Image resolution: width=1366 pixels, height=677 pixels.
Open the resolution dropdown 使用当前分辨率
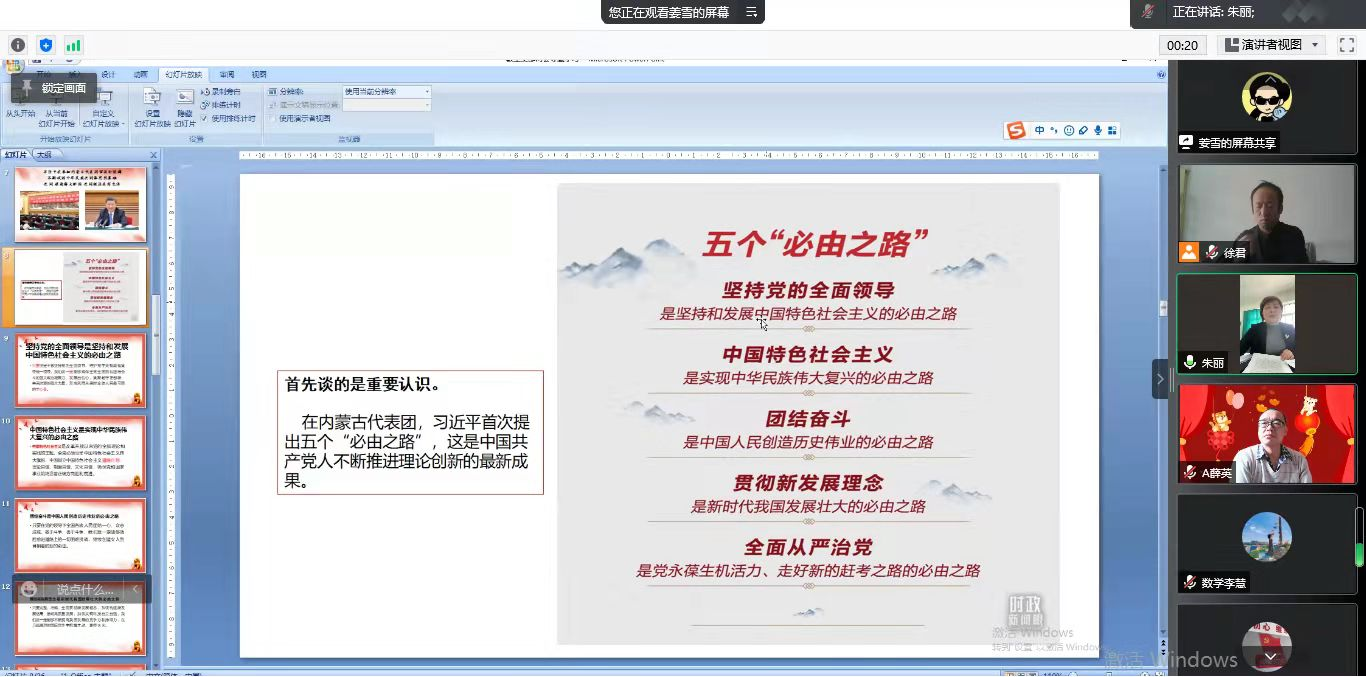[x=386, y=91]
